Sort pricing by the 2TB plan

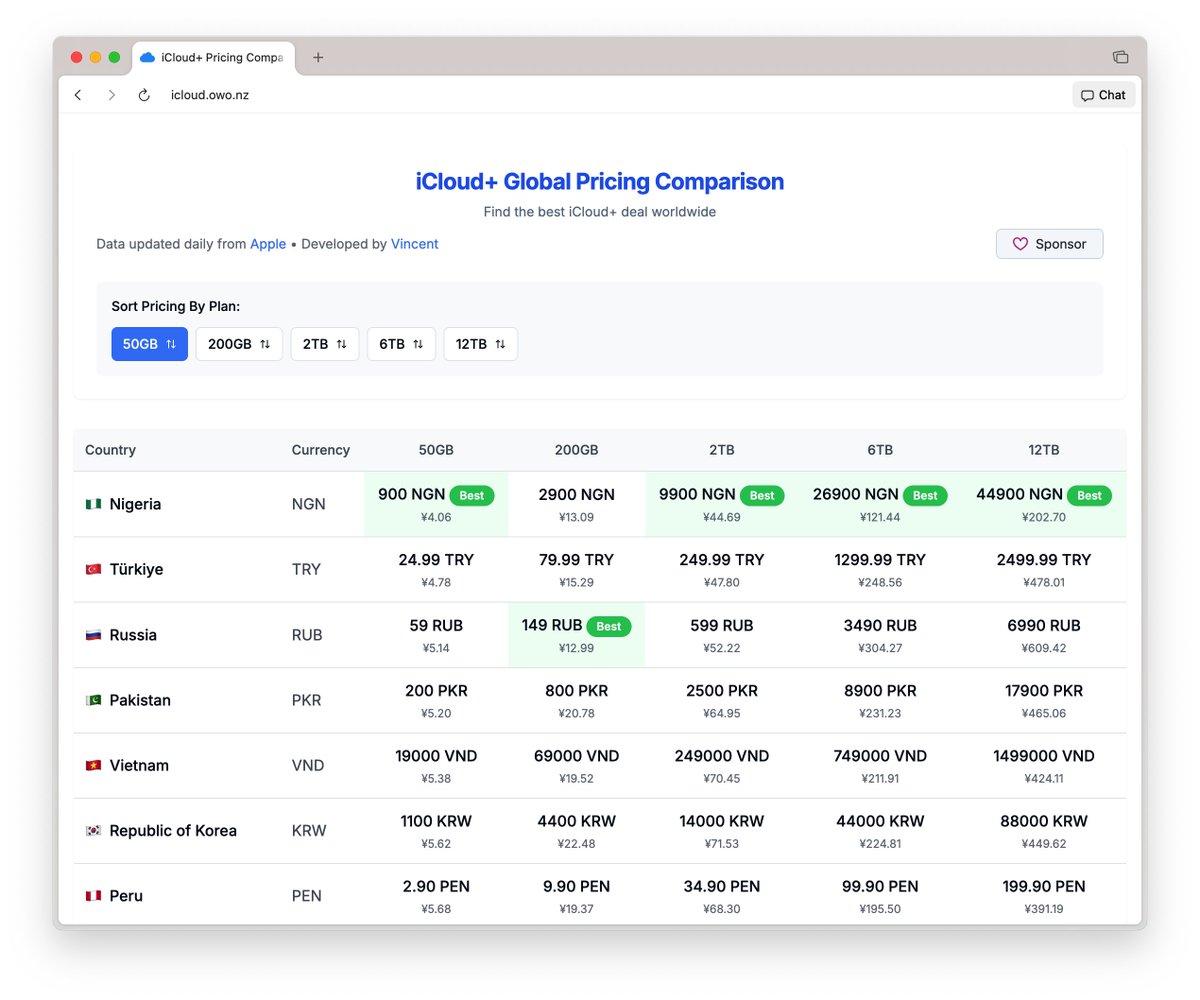325,344
